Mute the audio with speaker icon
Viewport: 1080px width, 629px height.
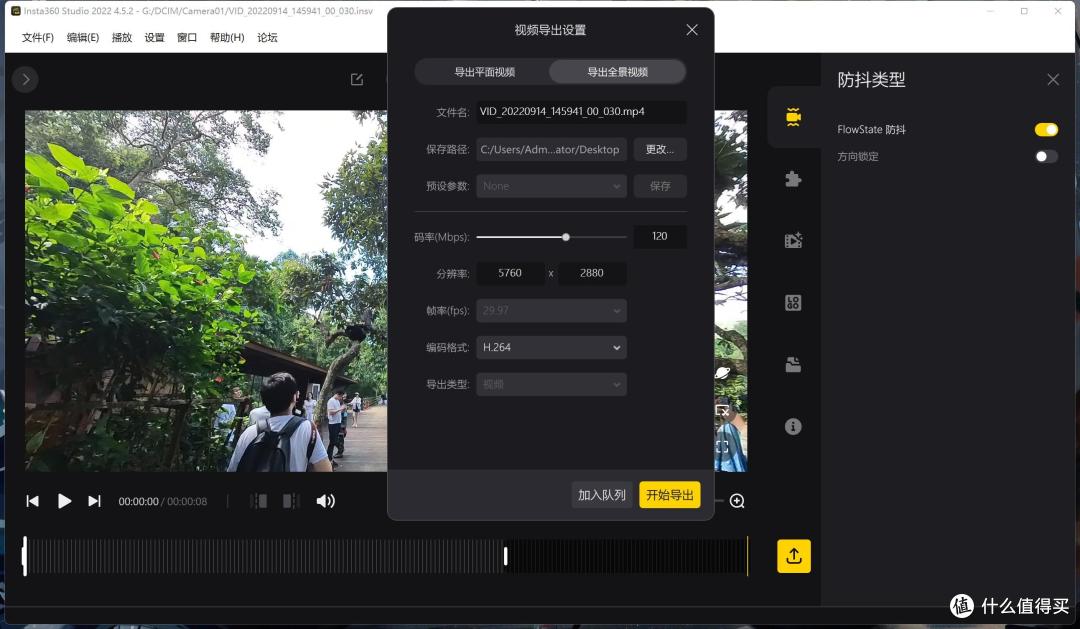[x=325, y=501]
